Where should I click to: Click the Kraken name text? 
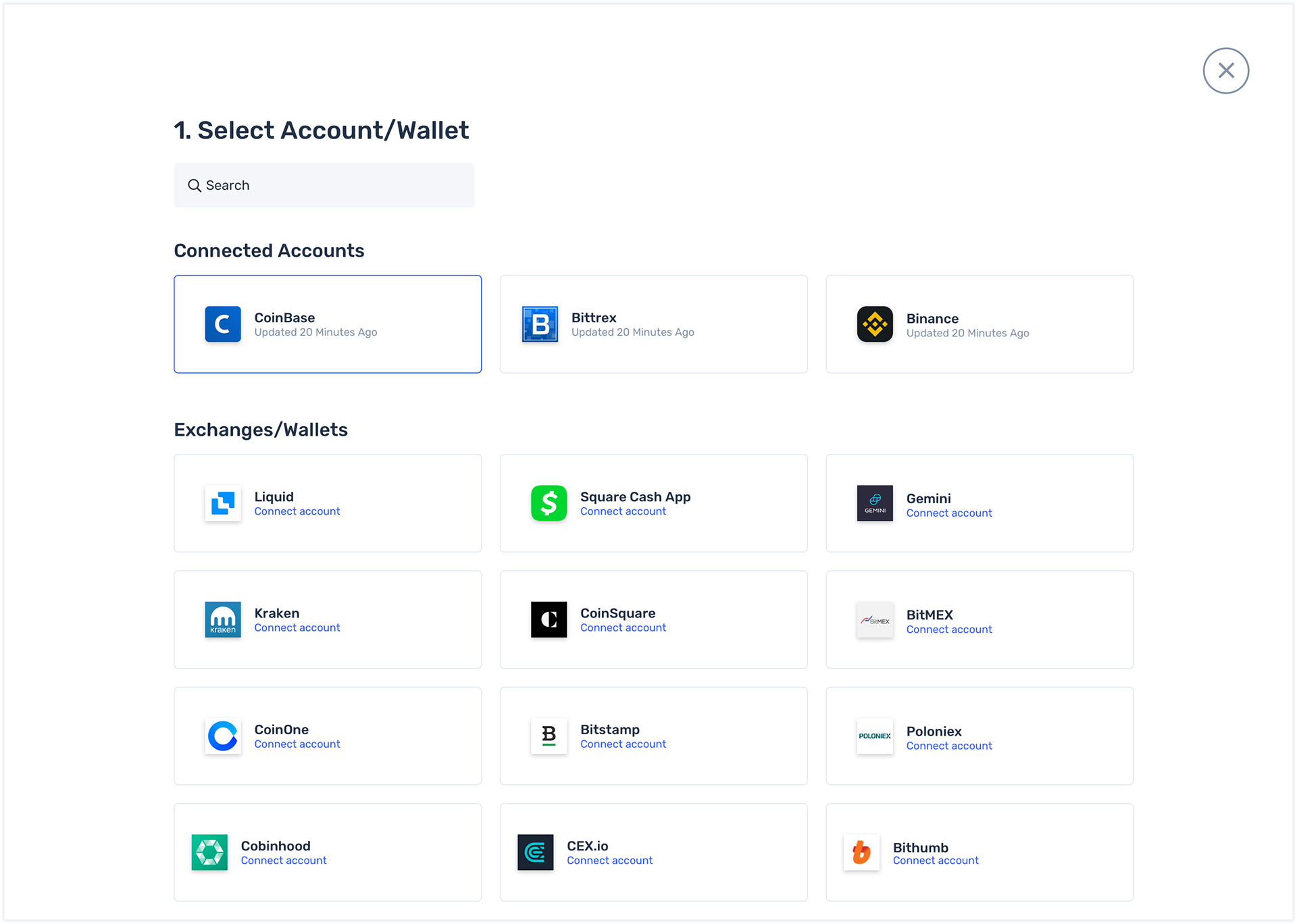(x=276, y=613)
